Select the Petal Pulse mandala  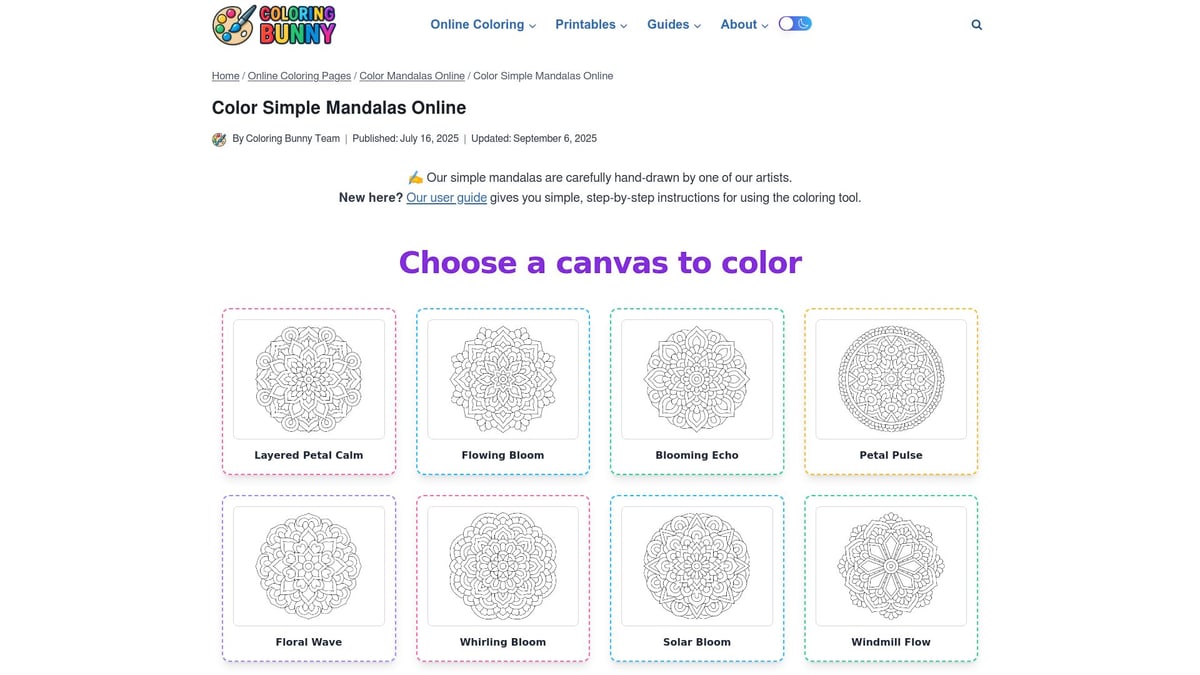(x=890, y=380)
